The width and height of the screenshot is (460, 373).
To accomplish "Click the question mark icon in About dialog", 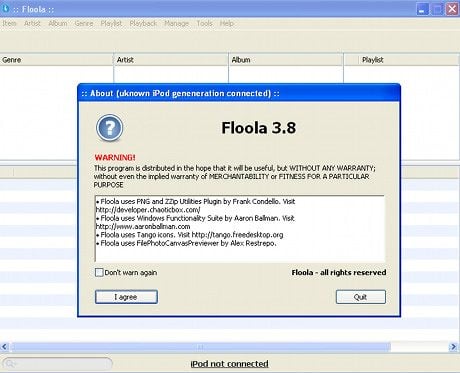I will (x=109, y=128).
